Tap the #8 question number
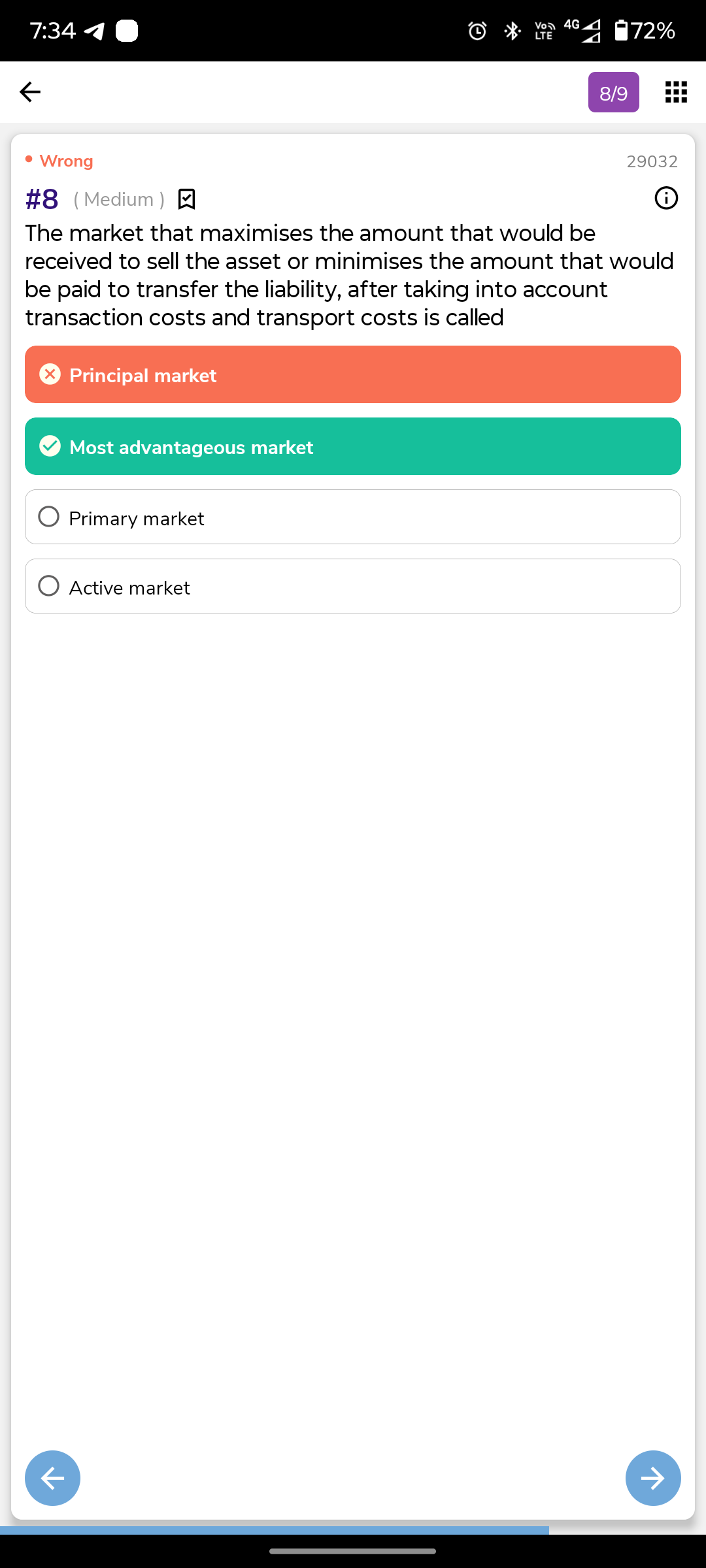 click(x=42, y=199)
